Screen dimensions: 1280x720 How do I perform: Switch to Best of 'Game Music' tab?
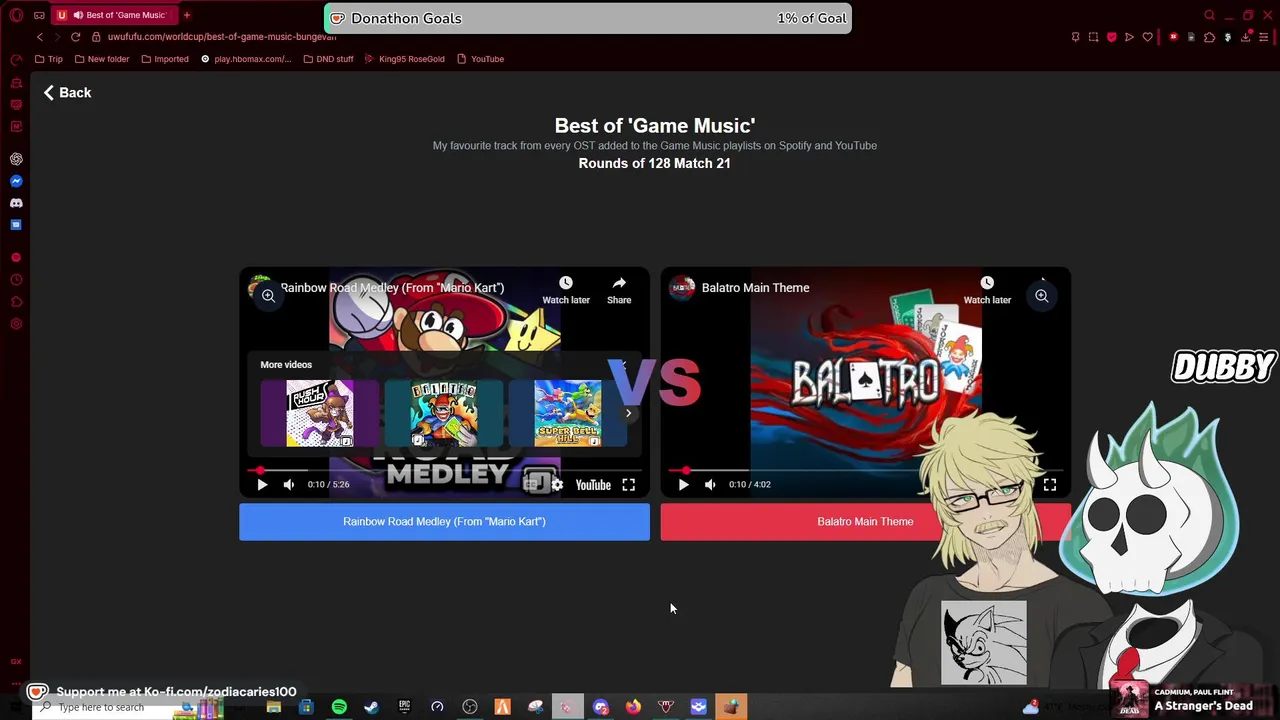(x=113, y=15)
